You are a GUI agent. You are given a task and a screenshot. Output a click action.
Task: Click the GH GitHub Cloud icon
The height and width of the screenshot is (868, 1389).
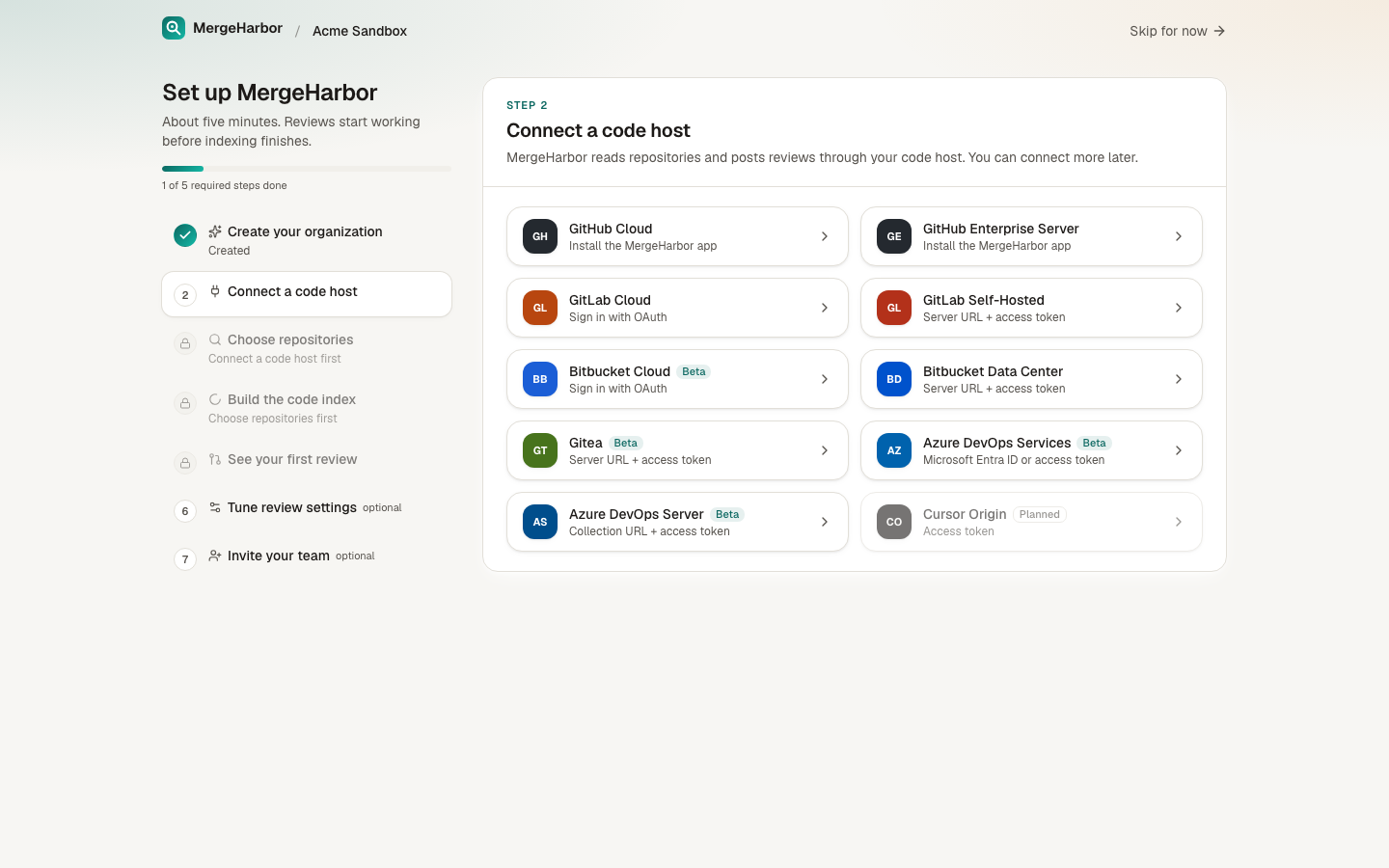pos(540,236)
